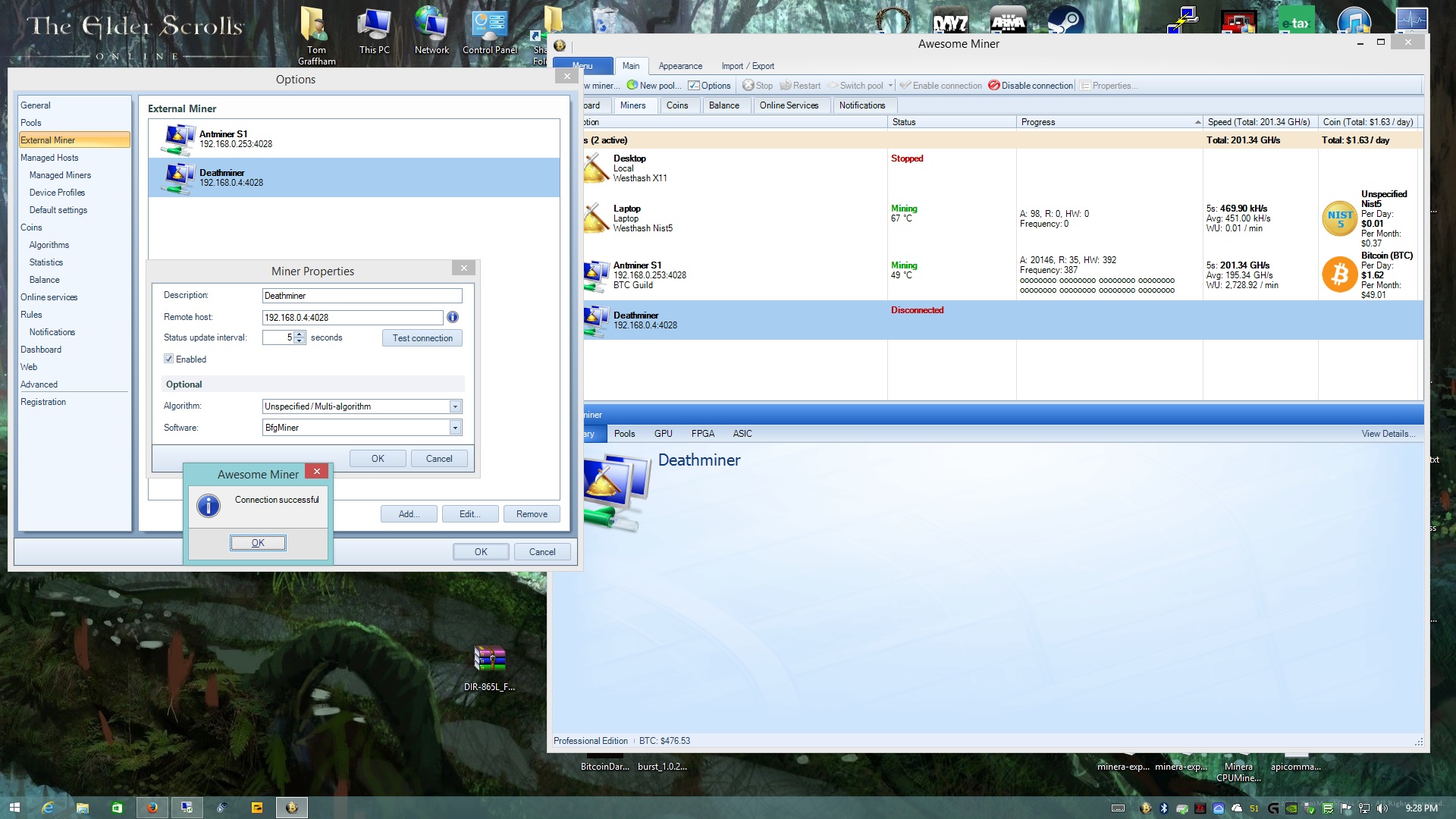This screenshot has width=1456, height=819.
Task: Click Antminer S1 row icon in main window
Action: (x=596, y=275)
